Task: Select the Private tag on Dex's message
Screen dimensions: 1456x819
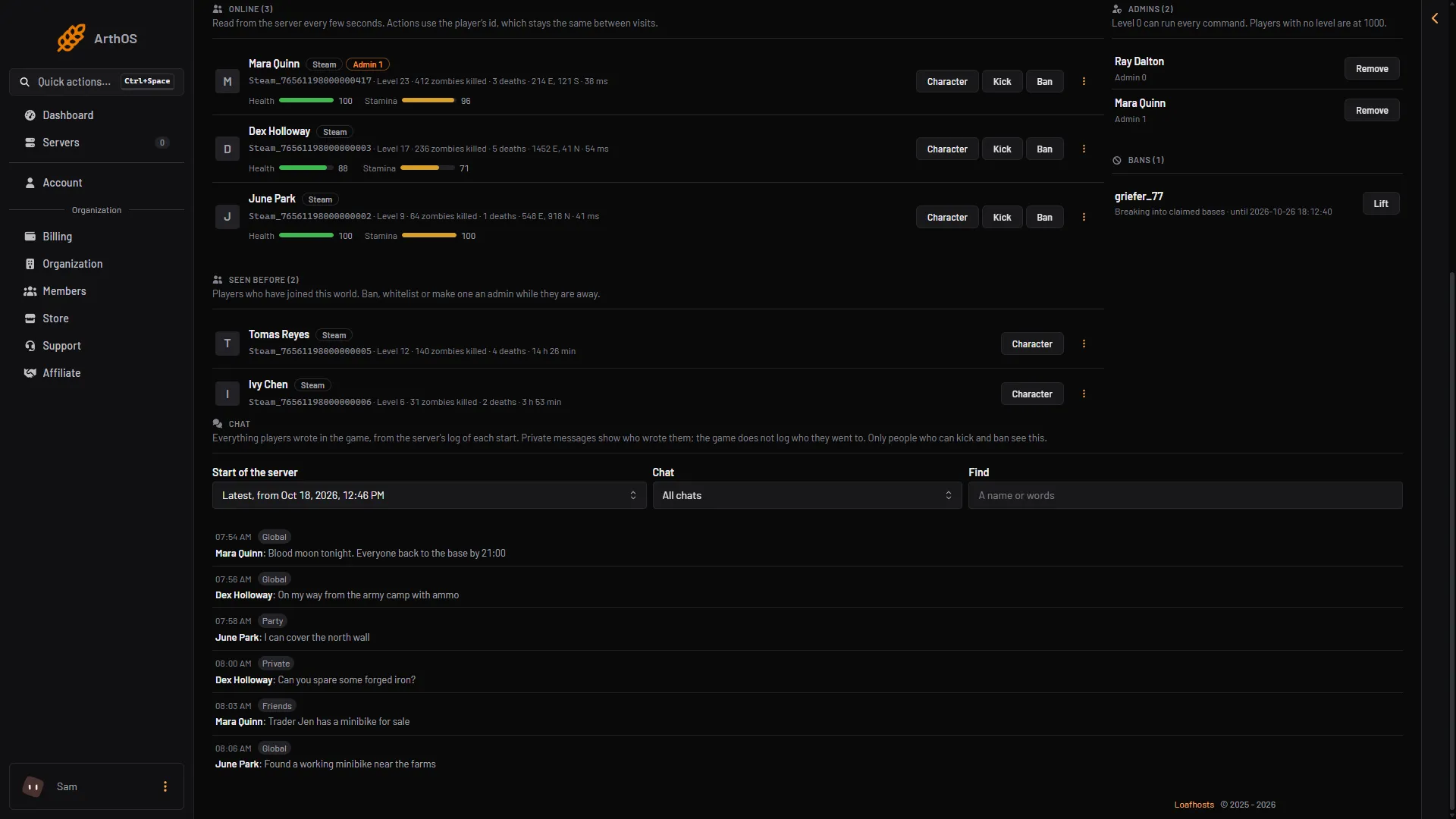Action: pos(276,664)
